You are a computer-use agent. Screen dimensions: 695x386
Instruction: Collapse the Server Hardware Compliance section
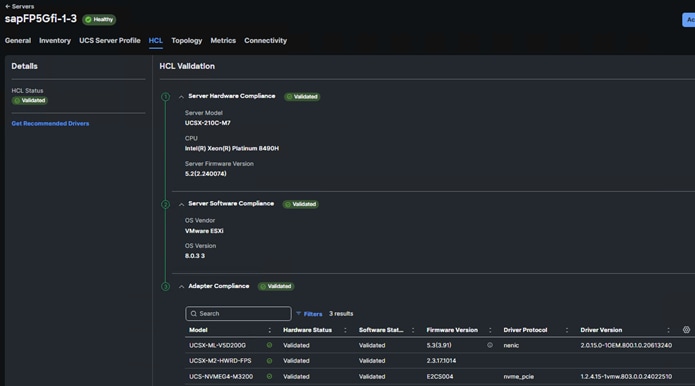point(181,97)
